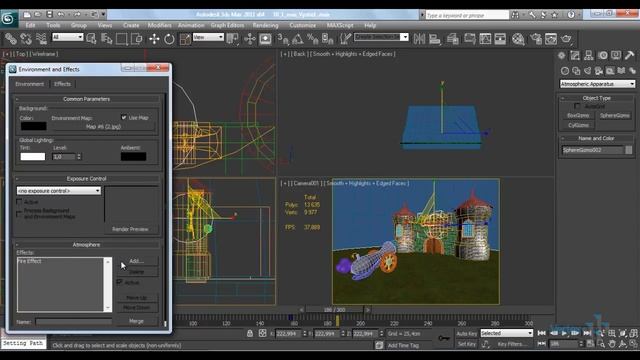Toggle the Set Key button

point(467,344)
